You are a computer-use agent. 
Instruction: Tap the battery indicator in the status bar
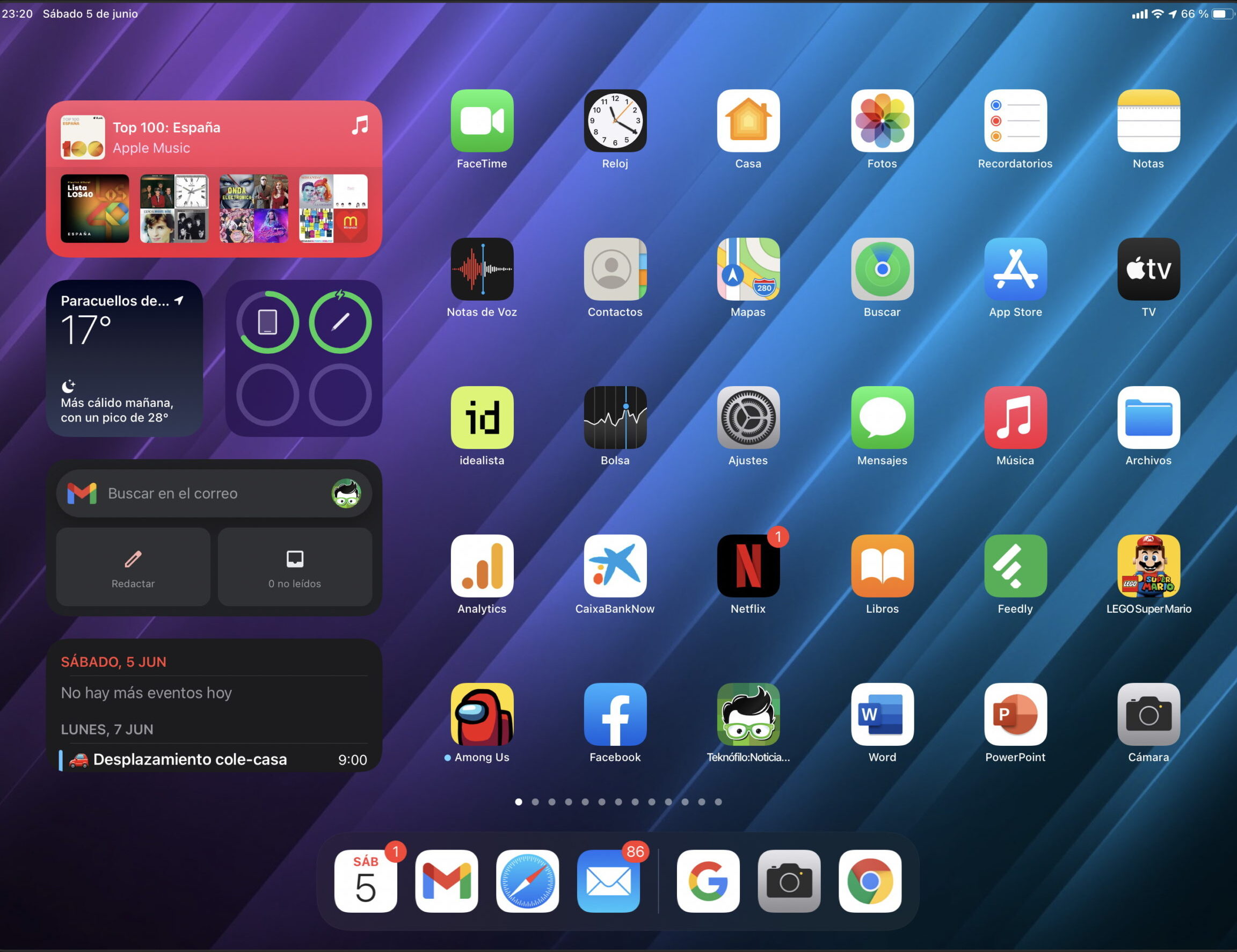[x=1222, y=13]
